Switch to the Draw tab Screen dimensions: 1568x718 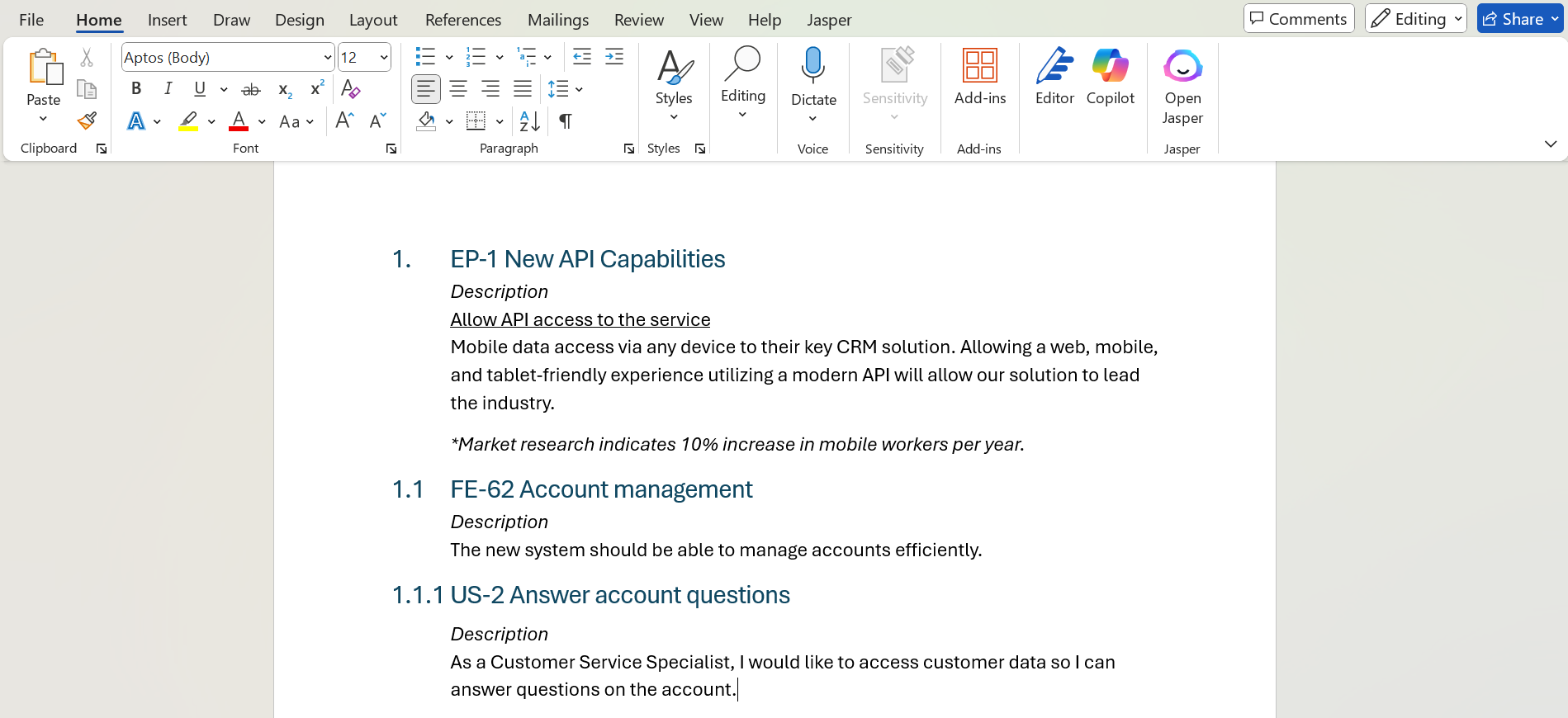click(x=231, y=20)
